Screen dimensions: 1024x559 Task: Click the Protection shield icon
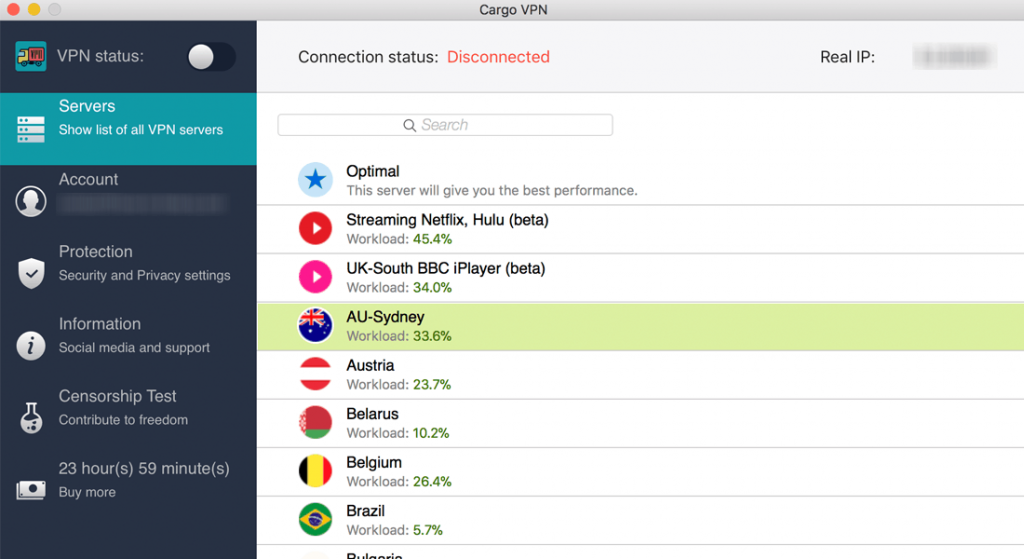coord(31,273)
